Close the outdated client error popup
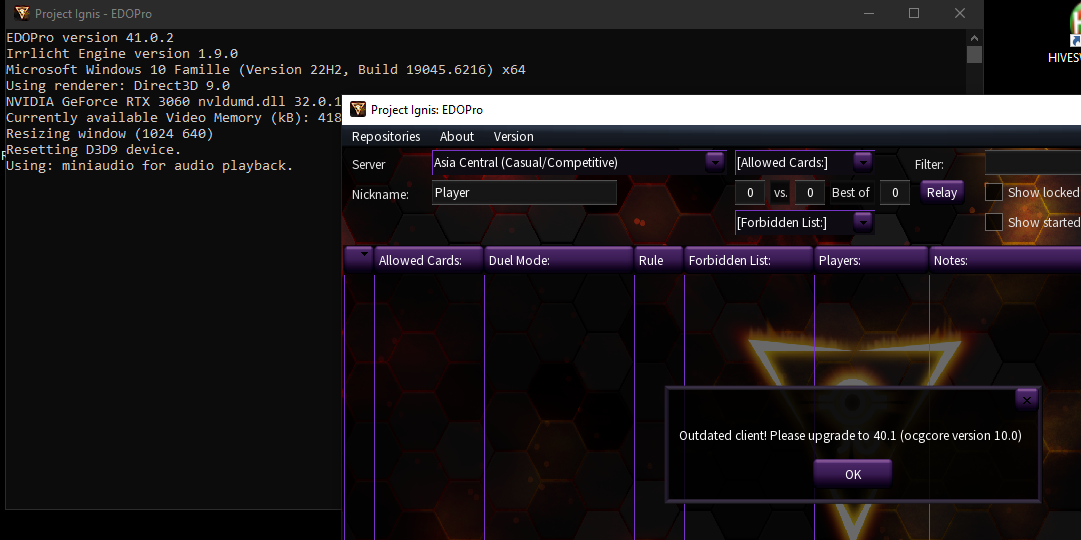Viewport: 1081px width, 540px height. point(1027,399)
